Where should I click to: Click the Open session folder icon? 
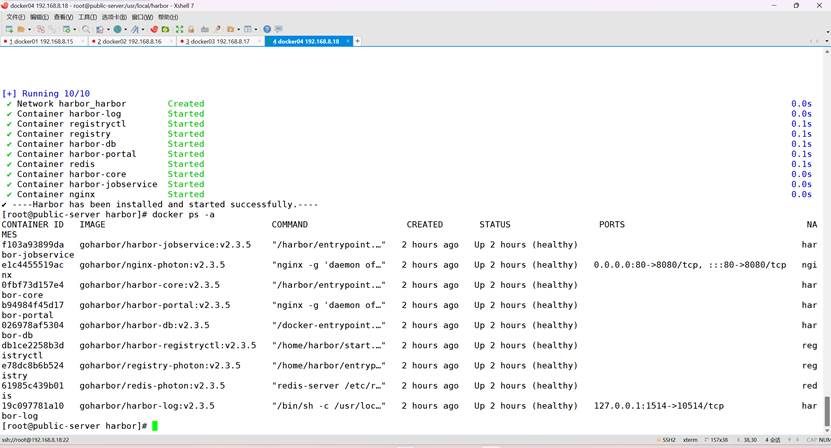pyautogui.click(x=21, y=29)
